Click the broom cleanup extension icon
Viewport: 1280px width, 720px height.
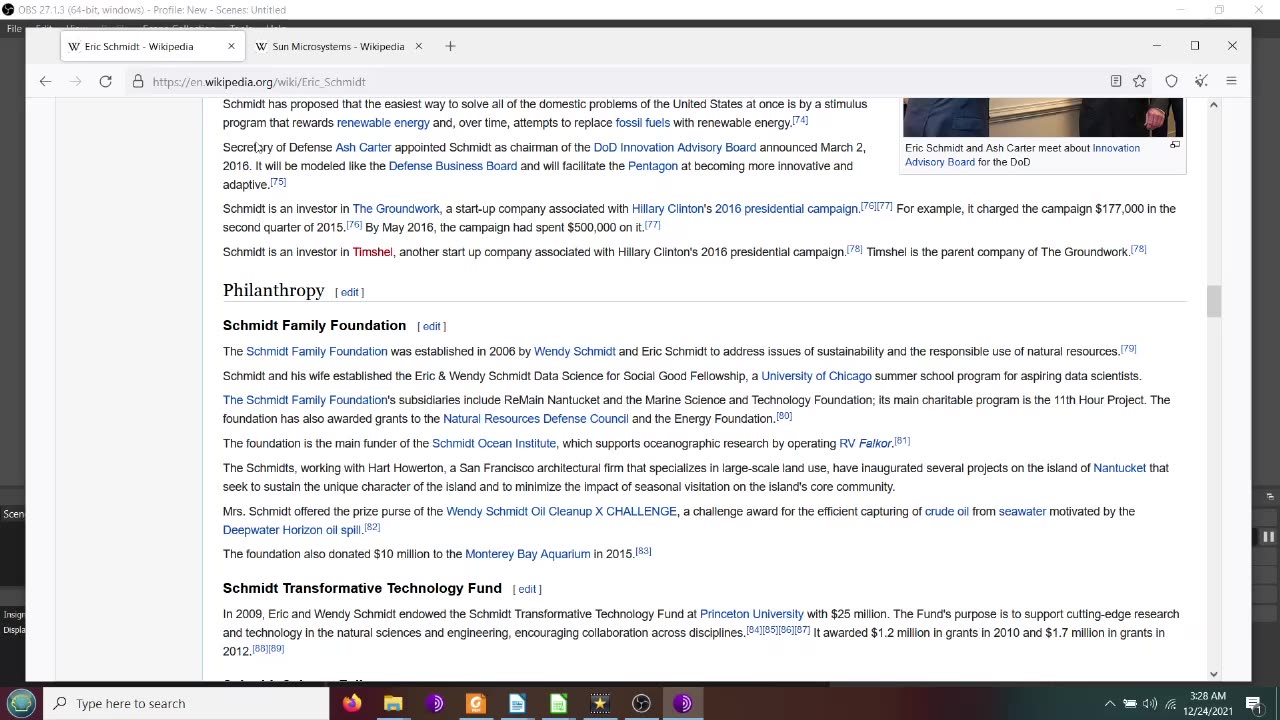point(1201,82)
